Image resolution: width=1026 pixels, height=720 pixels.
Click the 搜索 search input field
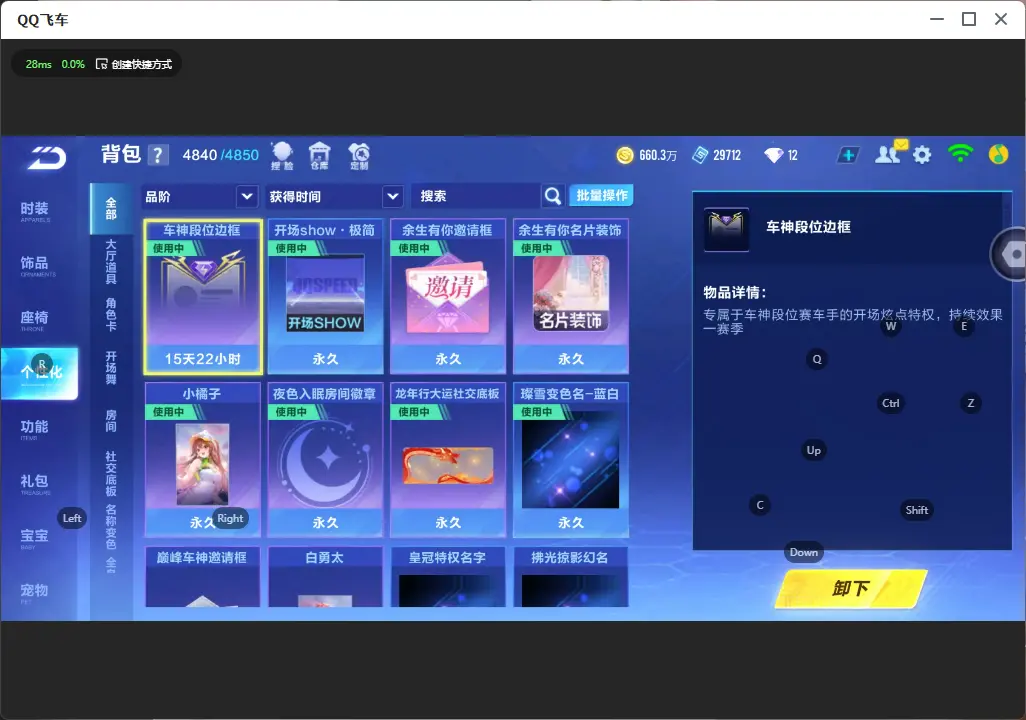(x=476, y=196)
